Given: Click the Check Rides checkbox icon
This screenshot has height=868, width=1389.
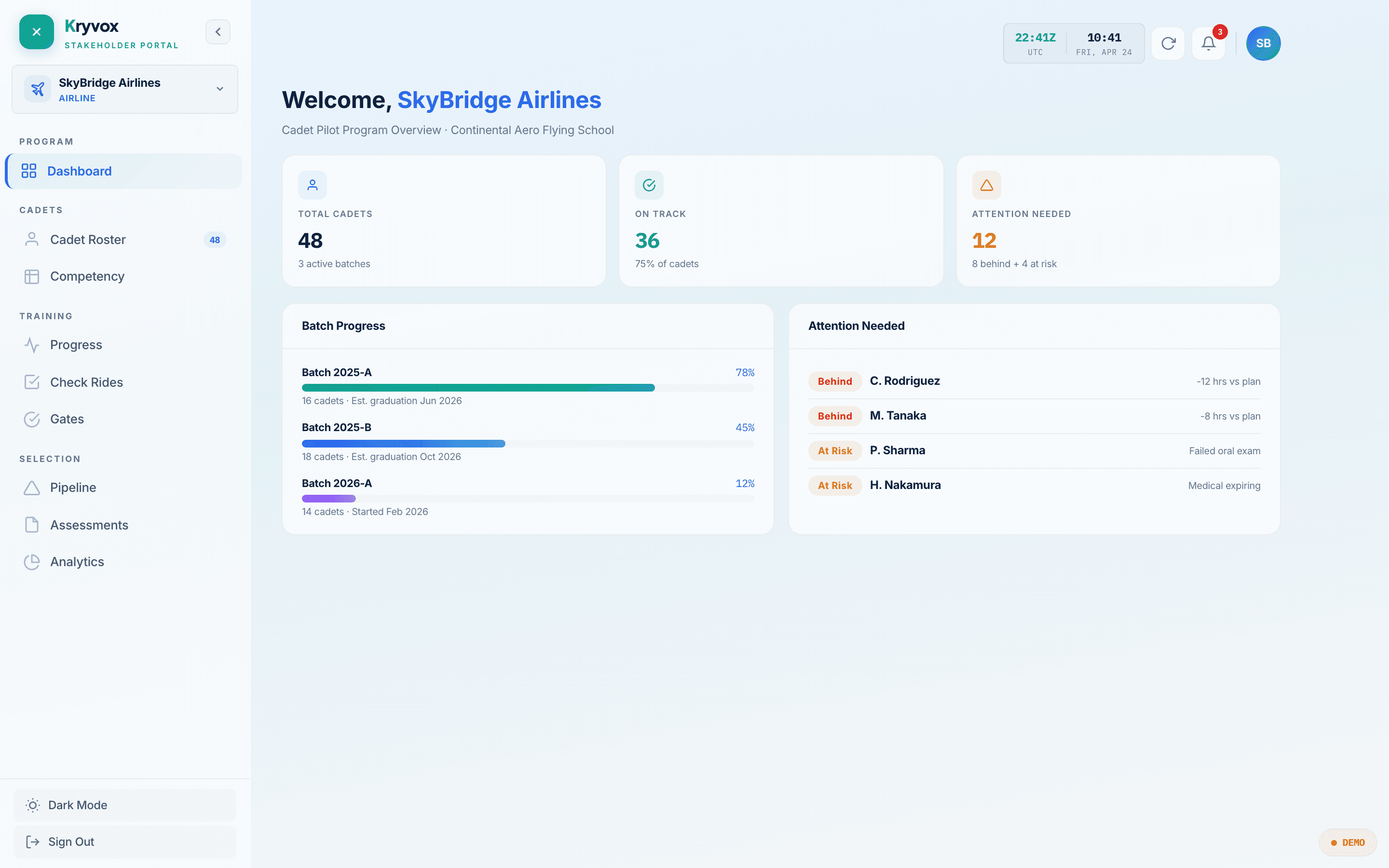Looking at the screenshot, I should point(31,382).
